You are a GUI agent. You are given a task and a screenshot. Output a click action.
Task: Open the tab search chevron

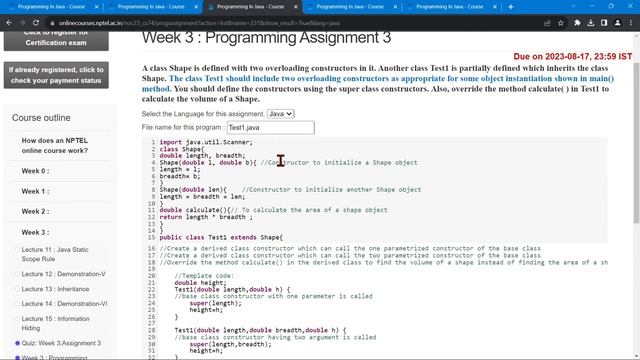tap(573, 7)
